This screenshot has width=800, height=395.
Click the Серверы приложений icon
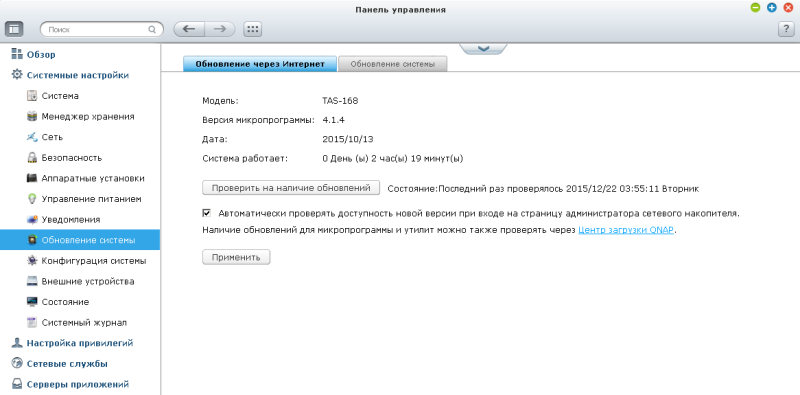pyautogui.click(x=17, y=384)
